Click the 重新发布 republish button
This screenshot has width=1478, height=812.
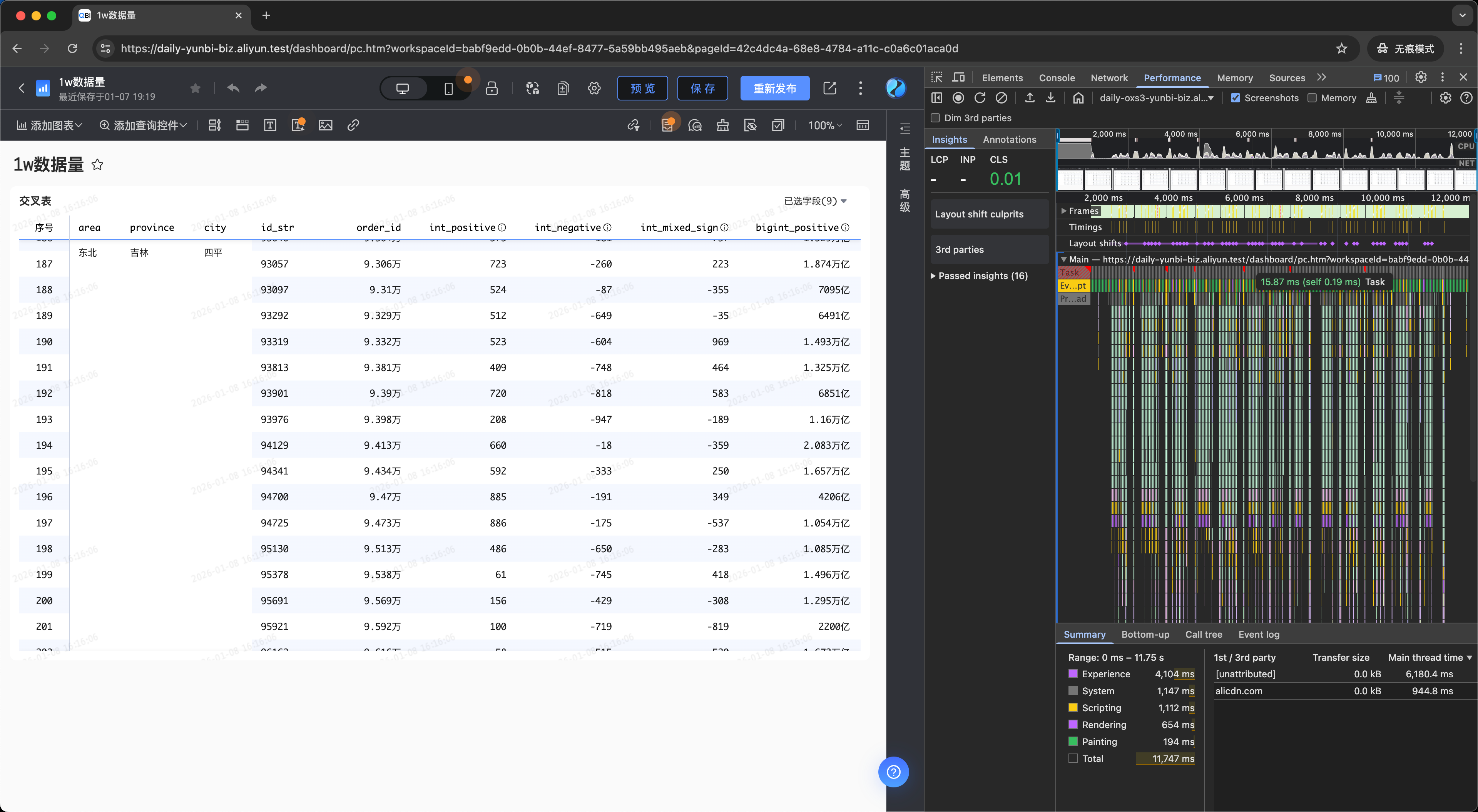(774, 89)
